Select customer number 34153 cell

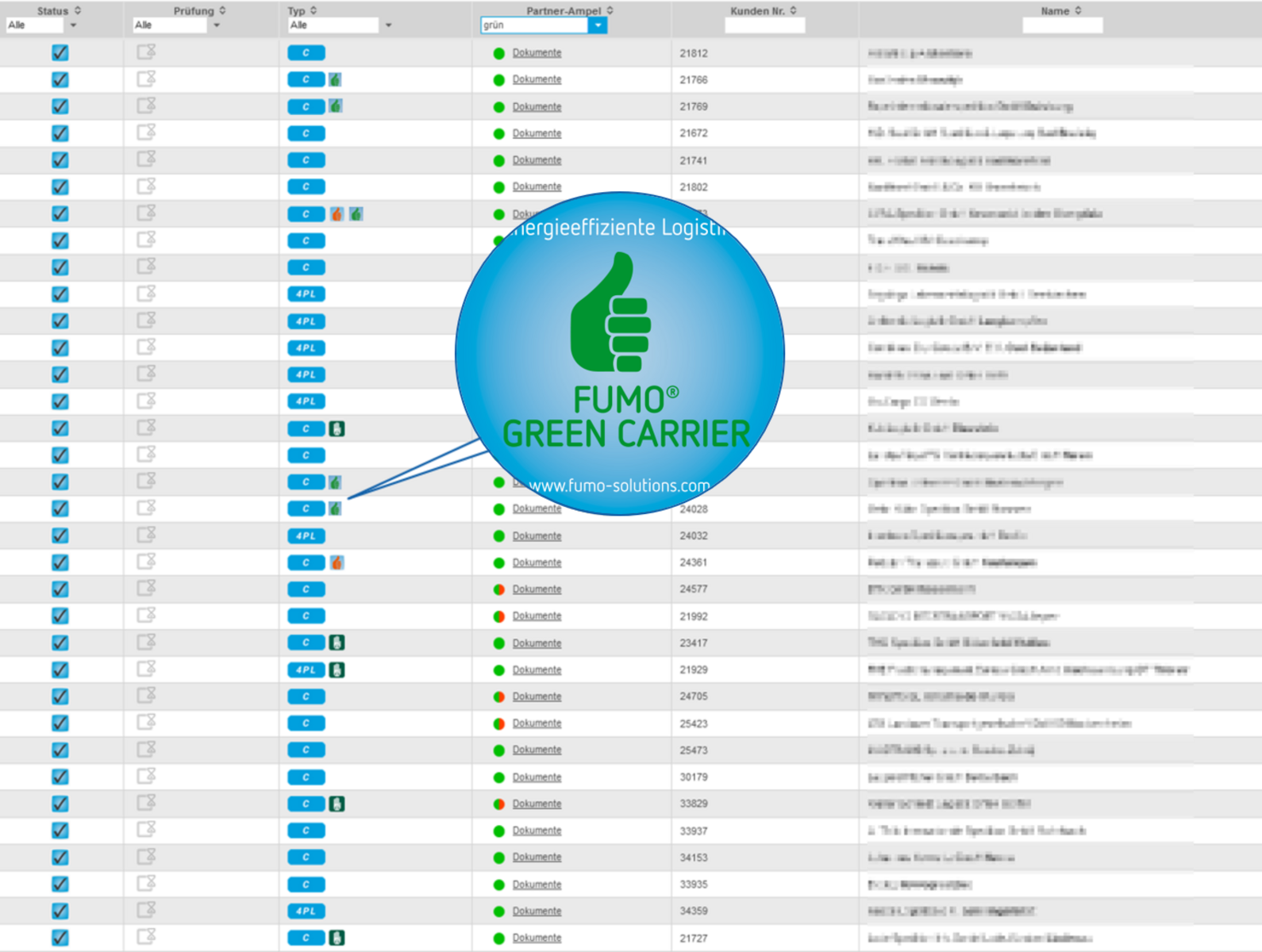tap(694, 858)
